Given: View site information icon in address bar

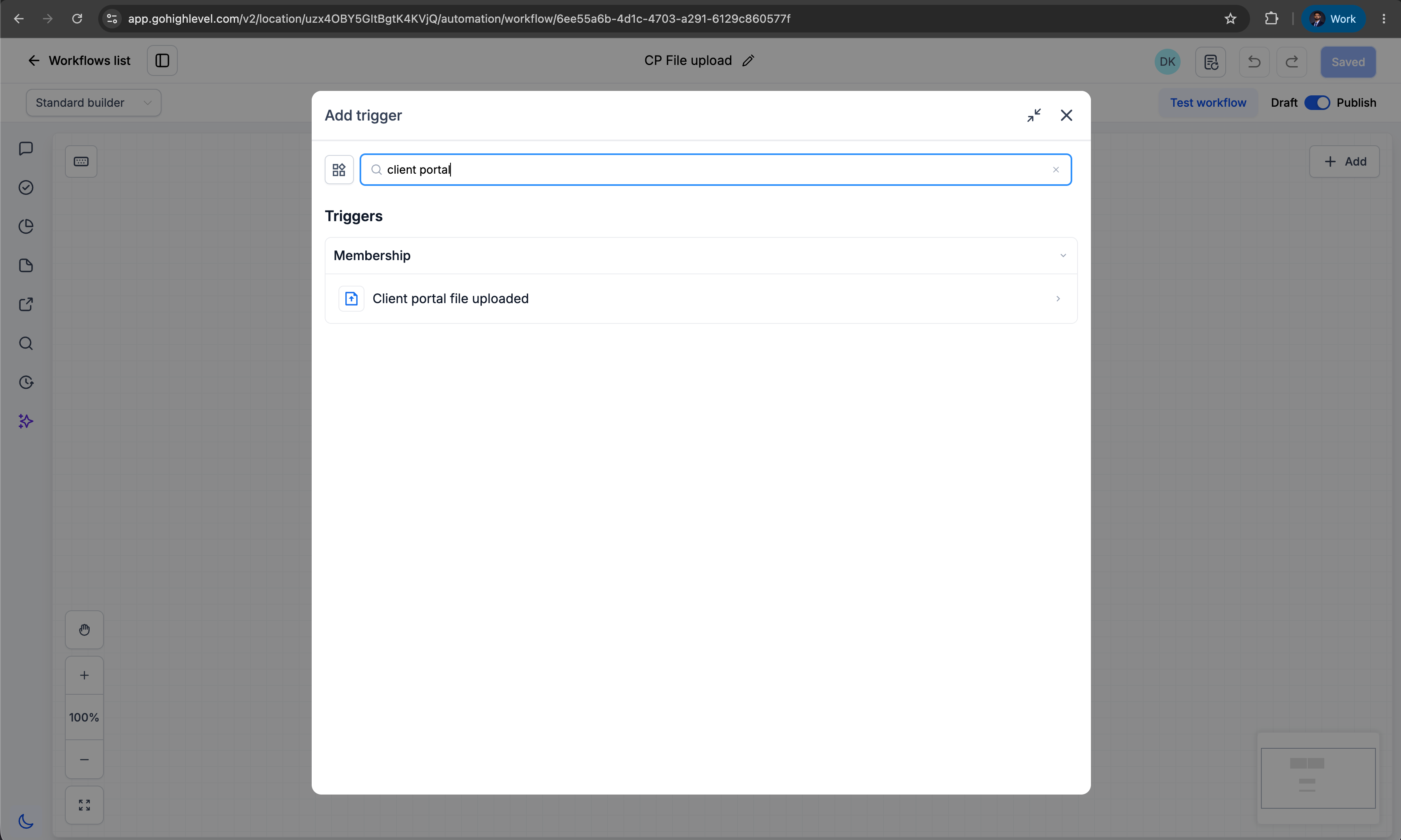Looking at the screenshot, I should pos(112,19).
